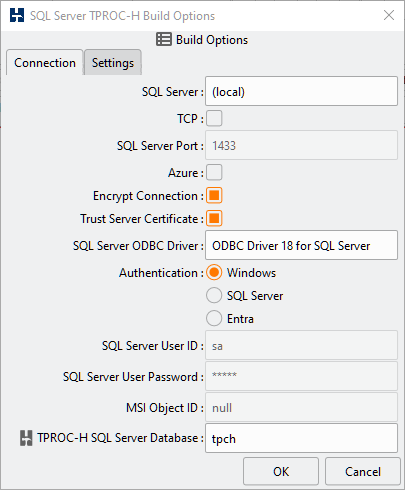Switch to the Connection tab

pos(45,63)
